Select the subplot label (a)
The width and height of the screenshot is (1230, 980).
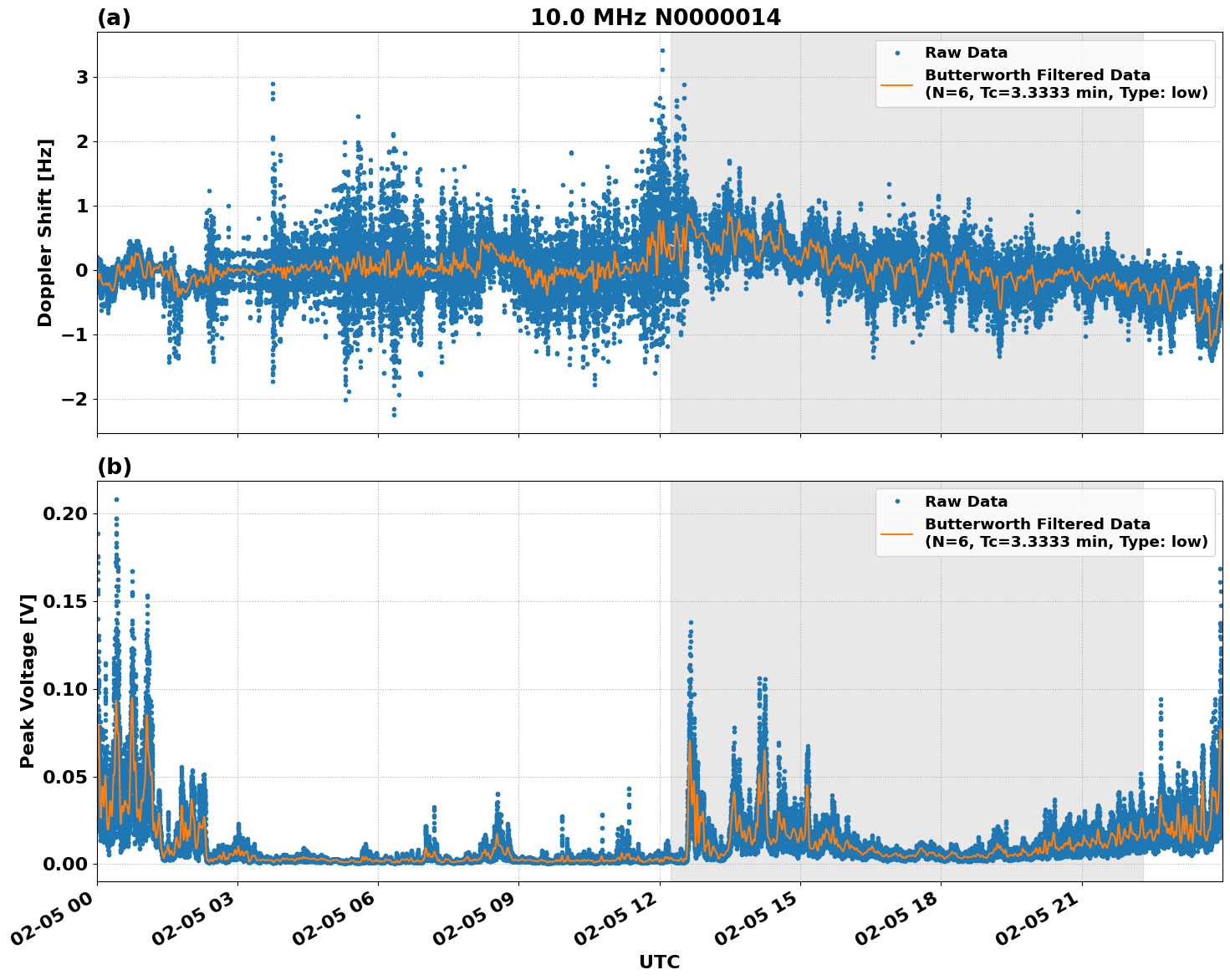(x=115, y=16)
